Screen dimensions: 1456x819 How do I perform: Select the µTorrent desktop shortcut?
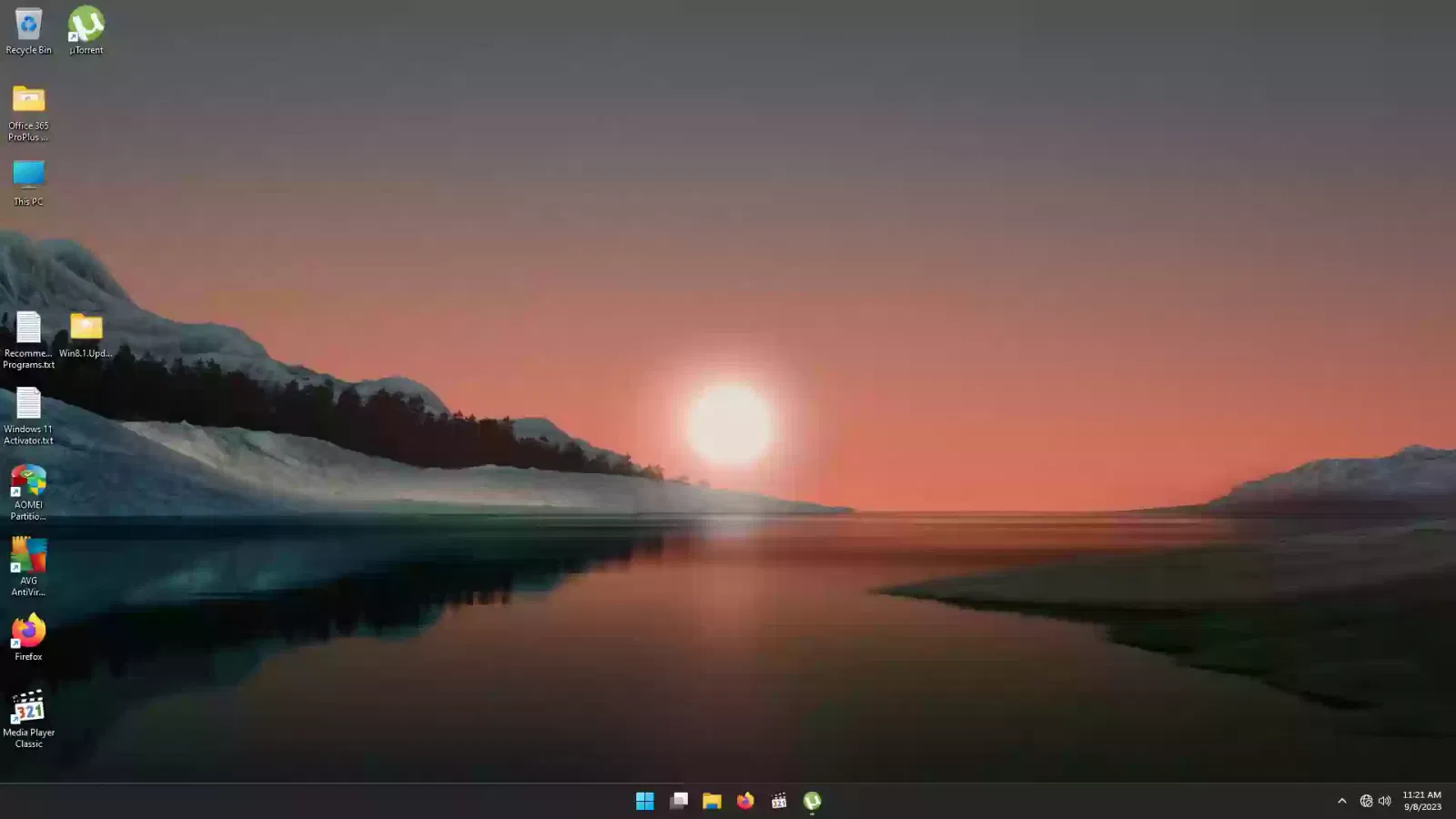[86, 31]
